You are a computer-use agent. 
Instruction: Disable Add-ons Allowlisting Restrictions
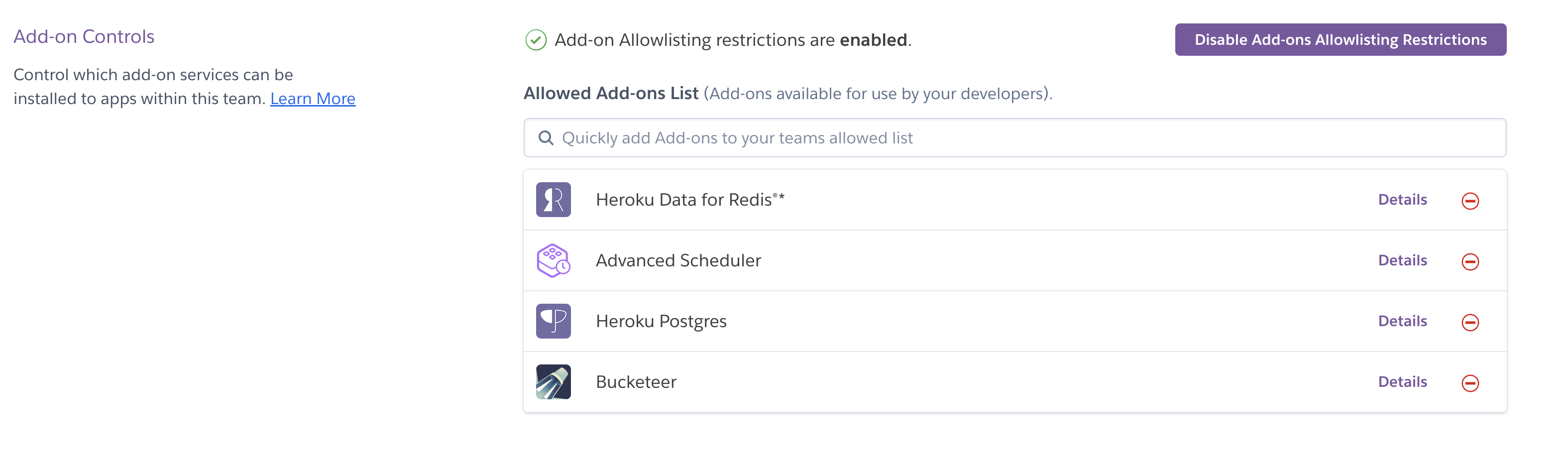click(1340, 39)
